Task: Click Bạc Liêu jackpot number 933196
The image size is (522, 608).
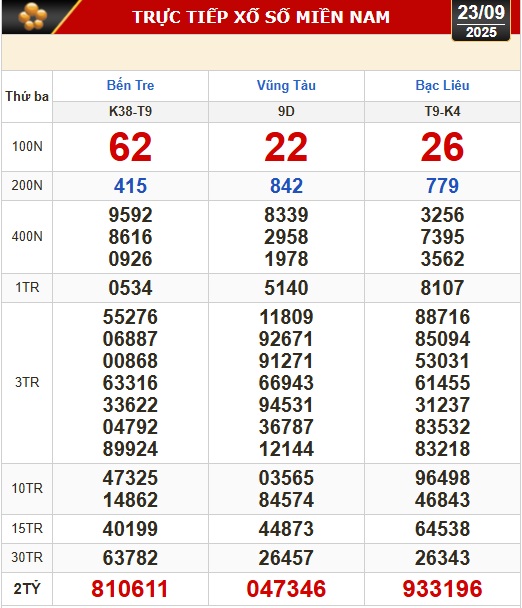Action: click(442, 589)
